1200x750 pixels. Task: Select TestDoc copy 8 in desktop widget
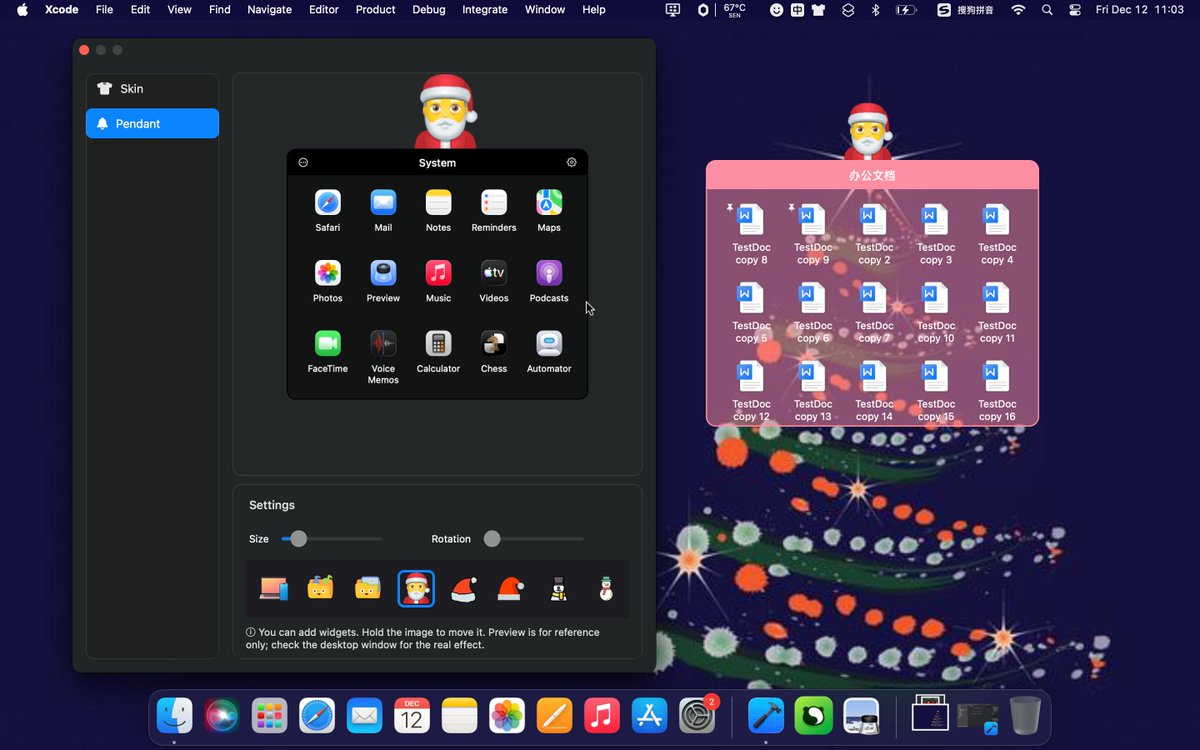[x=751, y=235]
